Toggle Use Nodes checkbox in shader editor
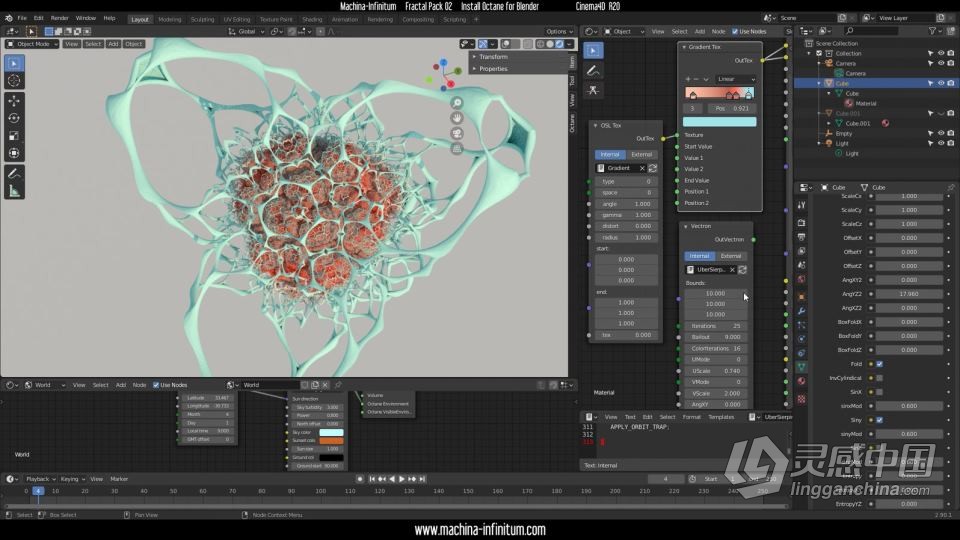 click(x=735, y=31)
